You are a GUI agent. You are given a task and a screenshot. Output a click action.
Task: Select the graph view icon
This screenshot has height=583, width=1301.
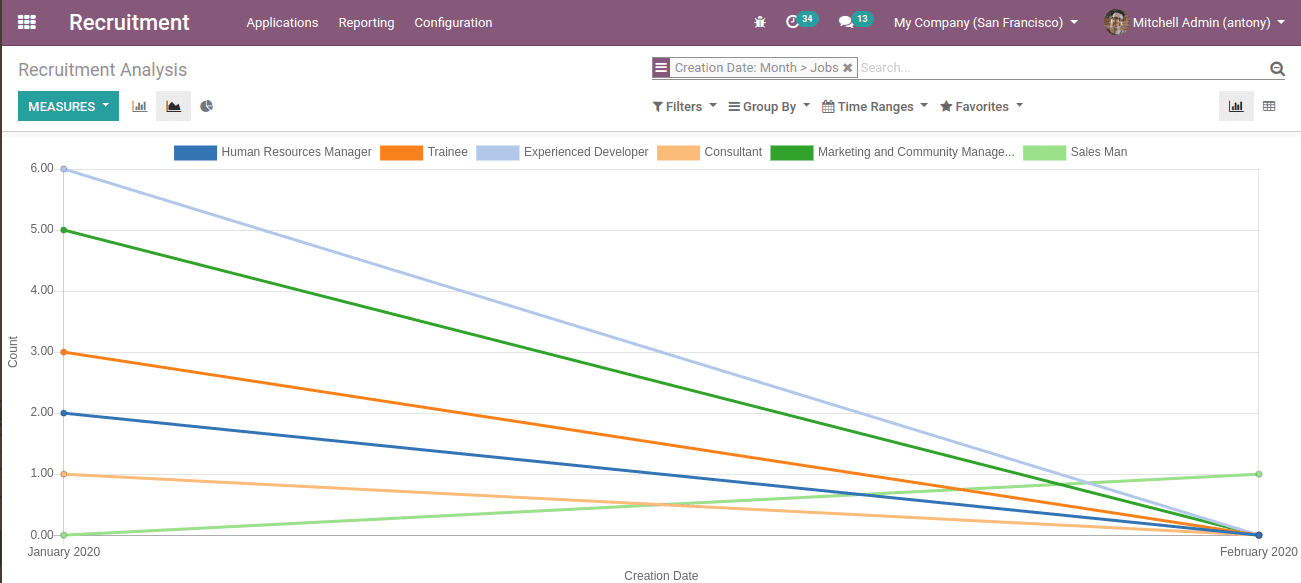(x=1236, y=106)
